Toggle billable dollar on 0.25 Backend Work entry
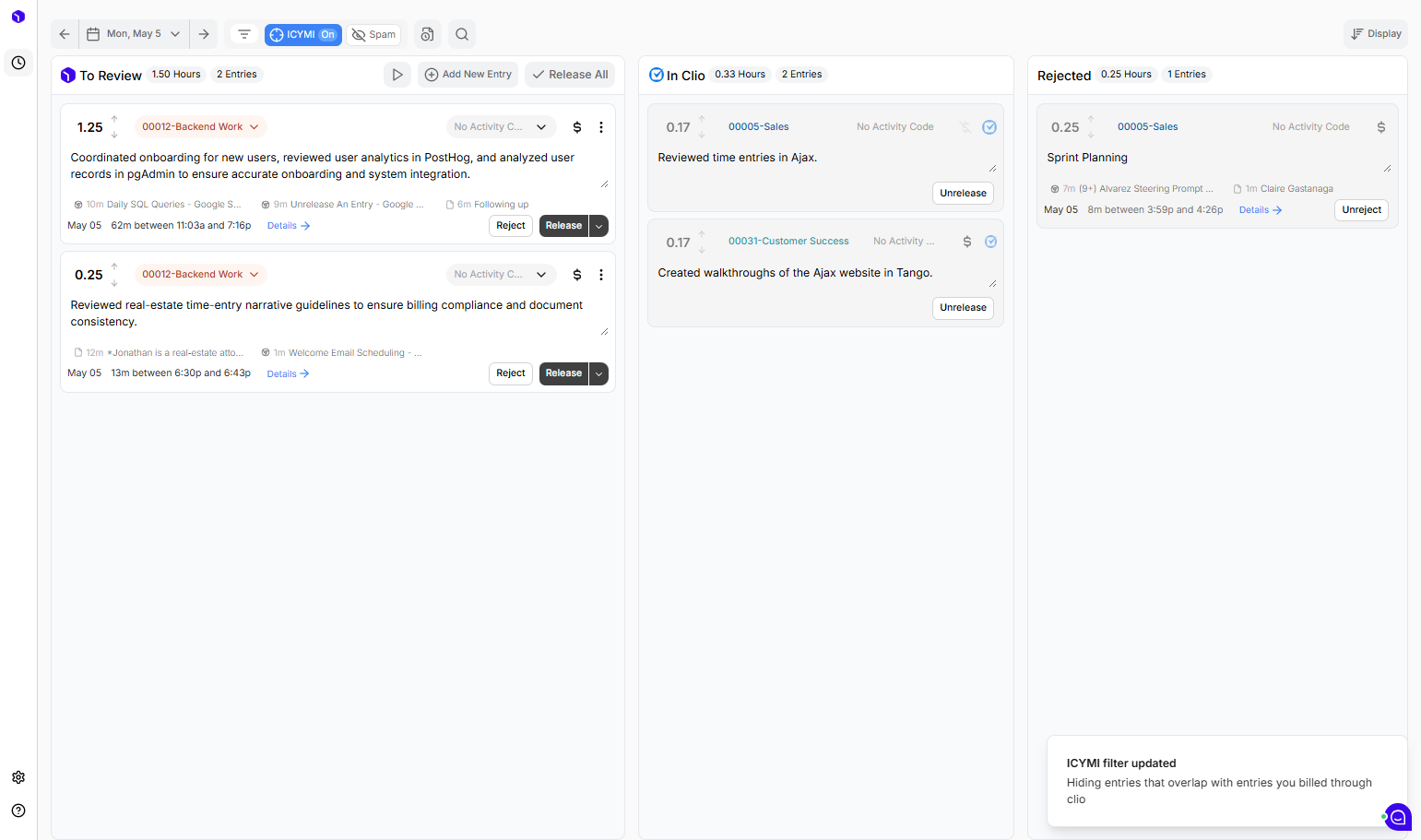The width and height of the screenshot is (1421, 840). click(577, 275)
